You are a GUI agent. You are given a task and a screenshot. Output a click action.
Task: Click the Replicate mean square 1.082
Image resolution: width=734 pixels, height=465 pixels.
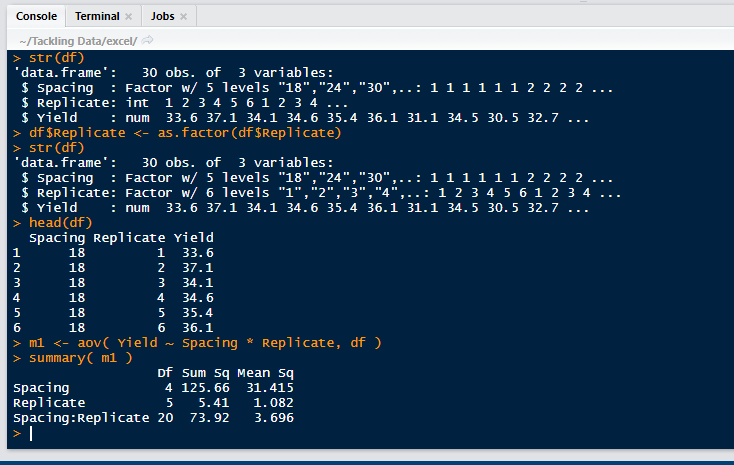point(273,403)
